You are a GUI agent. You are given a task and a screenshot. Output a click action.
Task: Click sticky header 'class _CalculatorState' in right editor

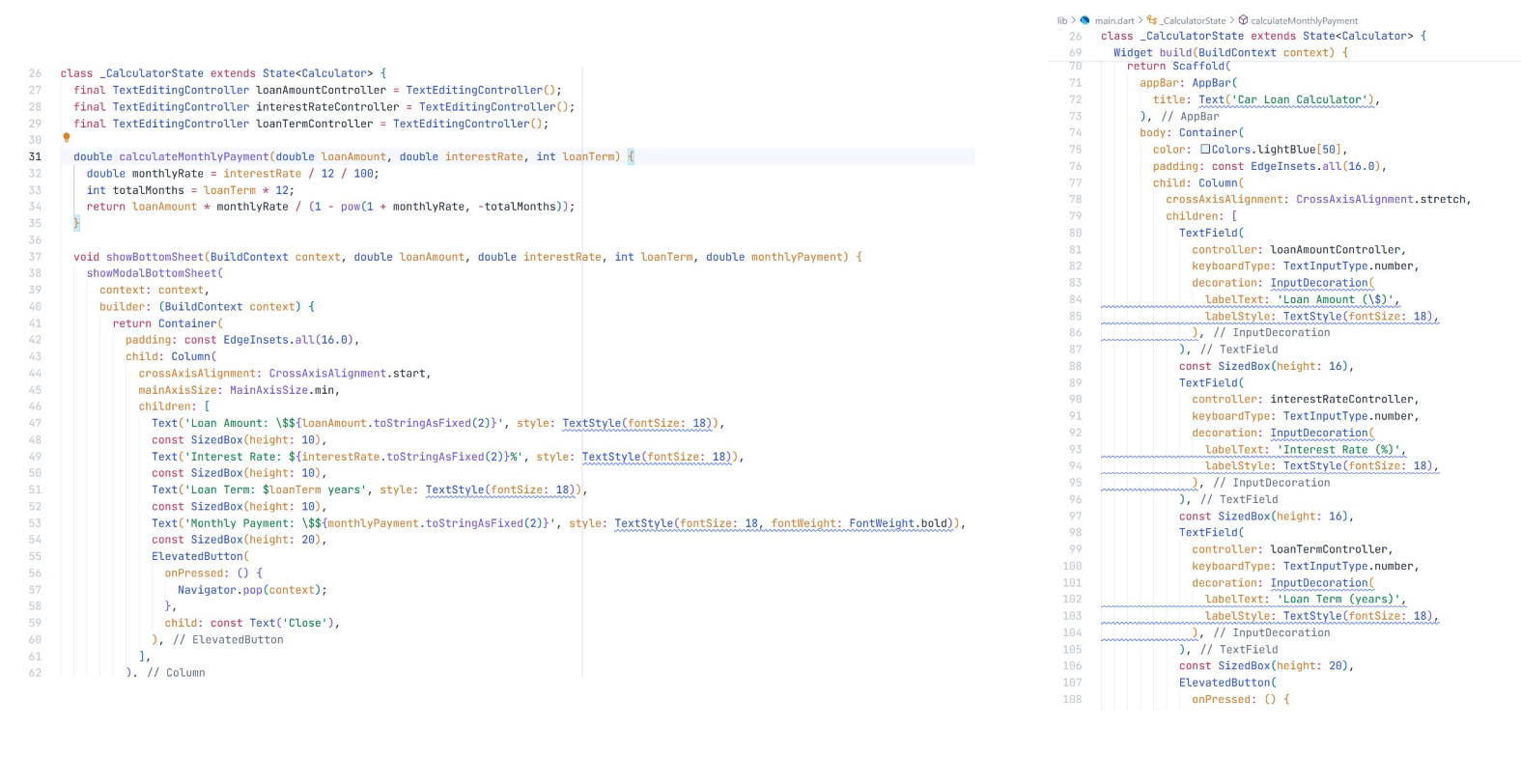pos(1263,37)
